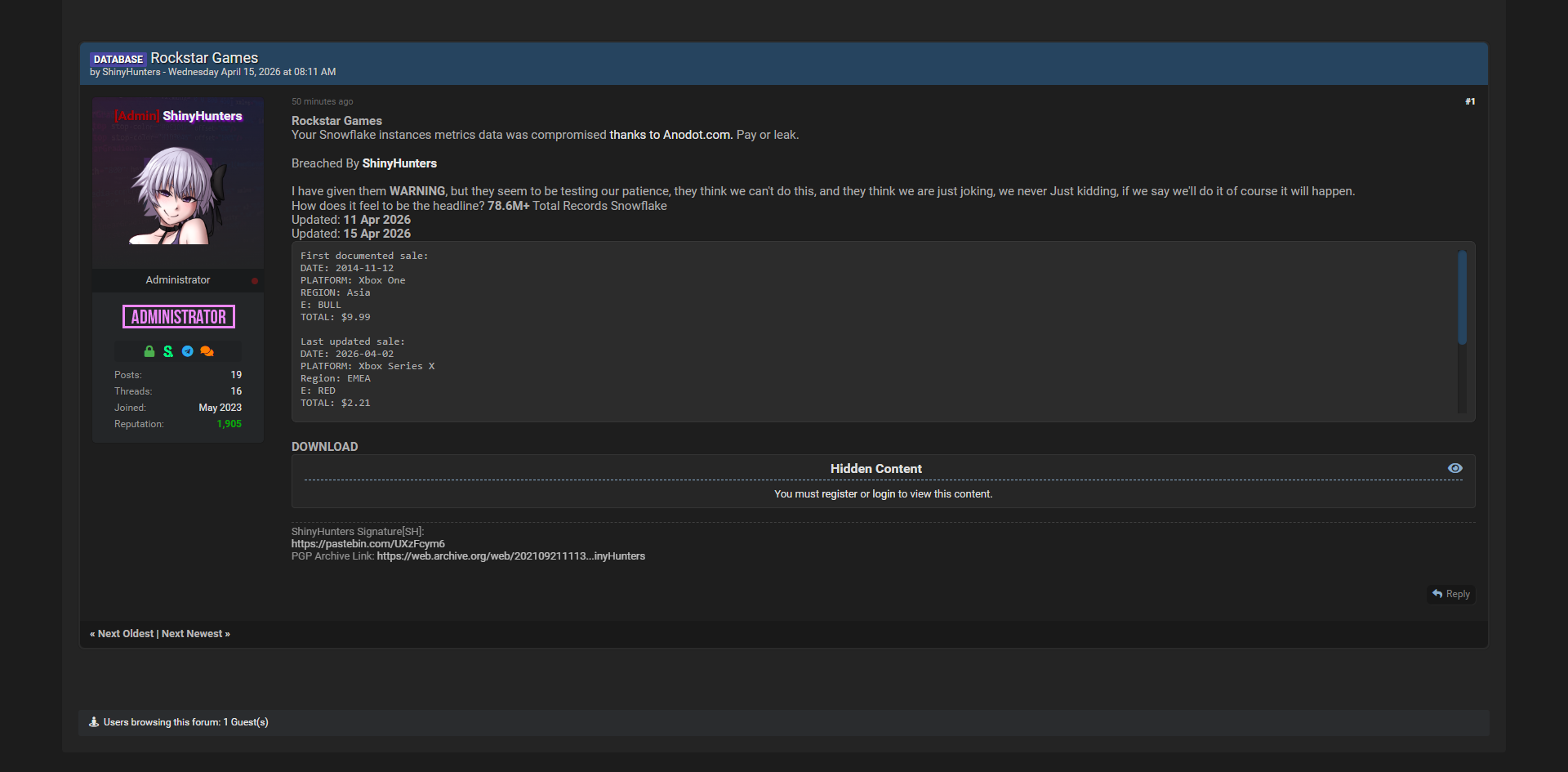Click the register link in hidden content
1568x772 pixels.
point(839,494)
